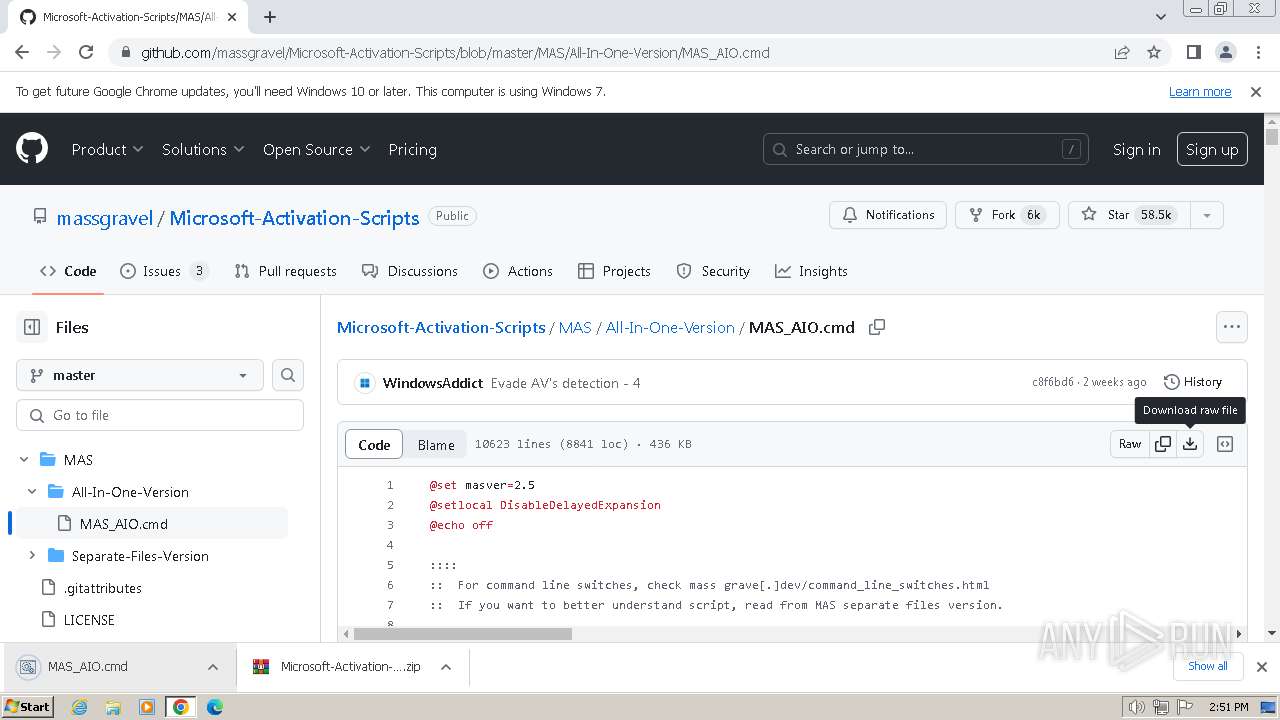Open commit c8f6bd6 link
The height and width of the screenshot is (720, 1280).
click(x=1053, y=382)
